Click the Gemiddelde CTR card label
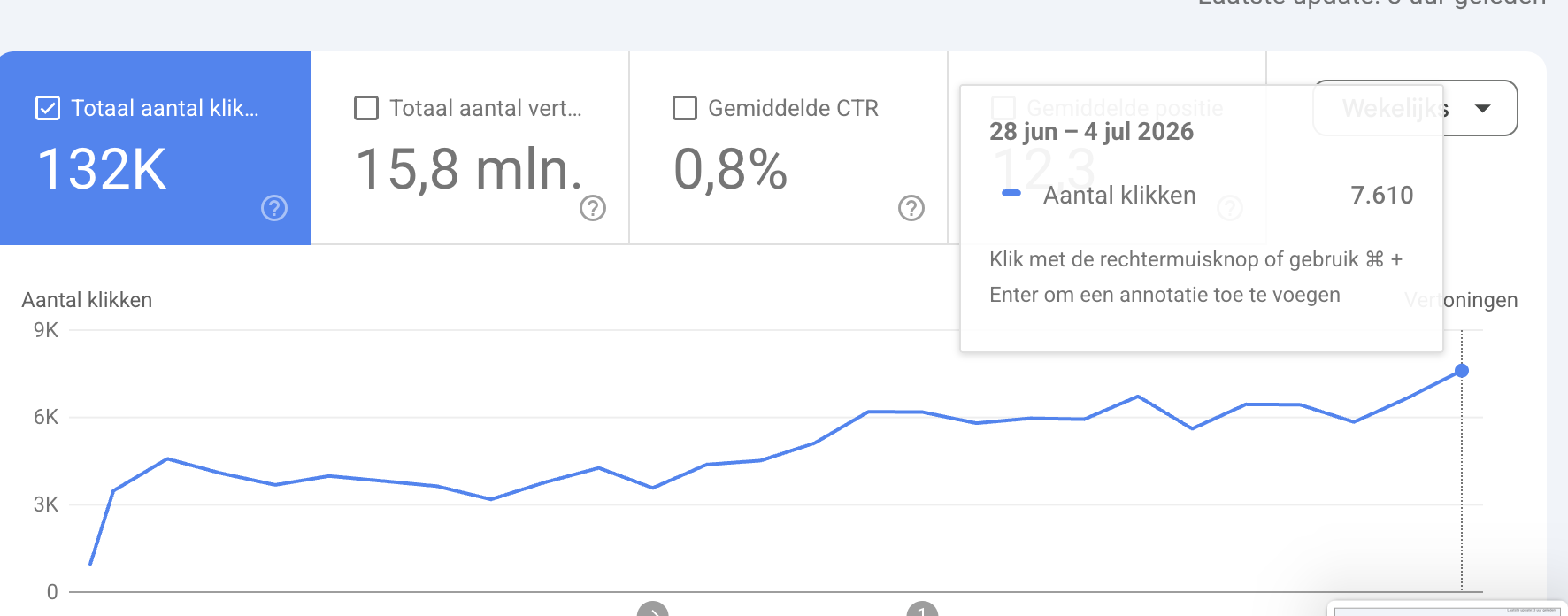 (x=793, y=108)
